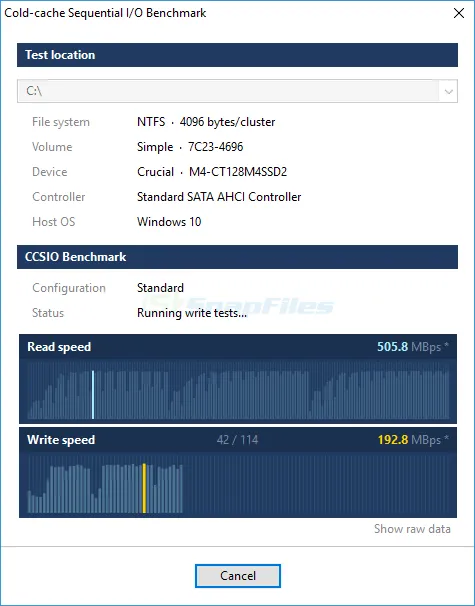This screenshot has height=606, width=475.
Task: Click Standard SATA AHCI Controller text
Action: (x=219, y=197)
